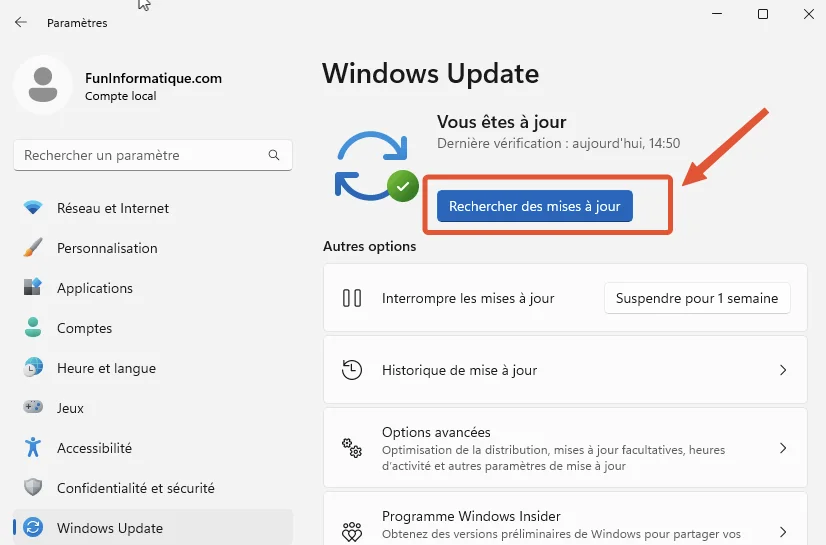Click the large update status sync icon
This screenshot has height=545, width=826.
pyautogui.click(x=376, y=166)
